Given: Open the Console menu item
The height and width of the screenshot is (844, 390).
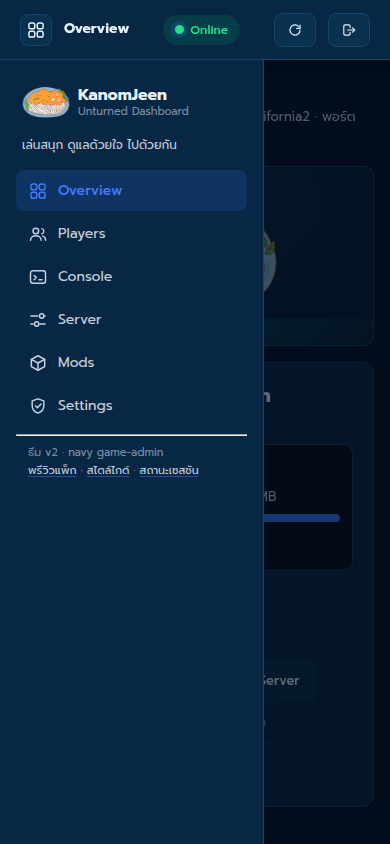Looking at the screenshot, I should coord(131,277).
